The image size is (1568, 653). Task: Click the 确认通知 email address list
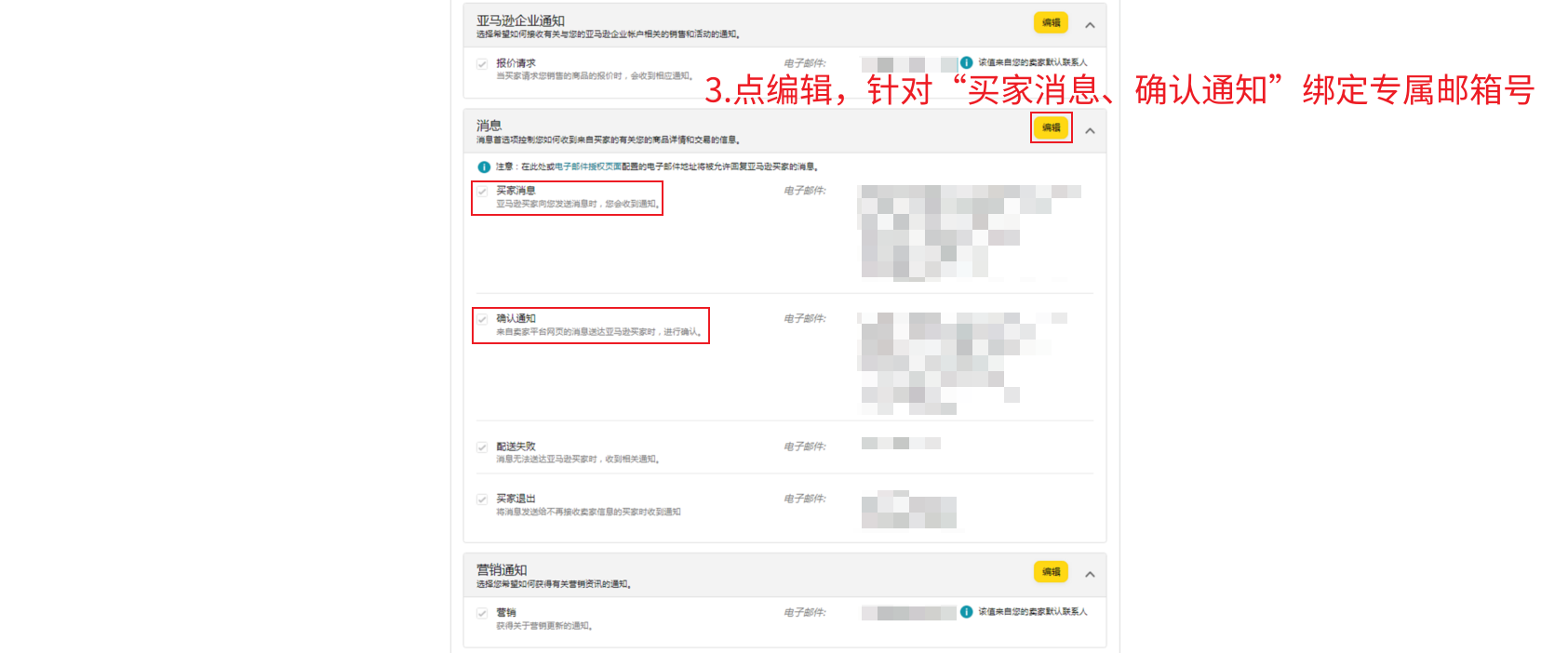click(962, 363)
